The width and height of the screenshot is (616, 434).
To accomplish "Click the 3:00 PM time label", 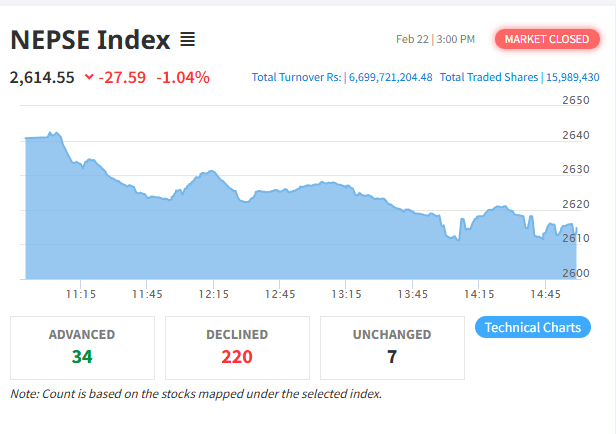I will coord(455,39).
